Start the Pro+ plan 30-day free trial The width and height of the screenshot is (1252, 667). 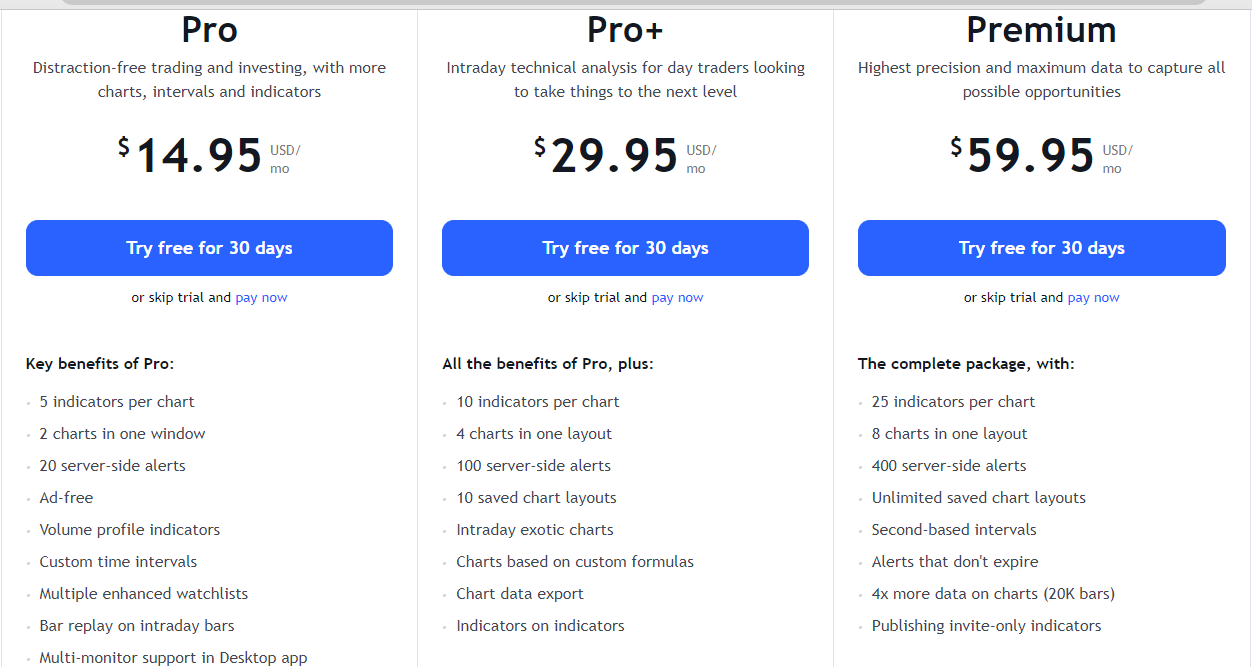[625, 248]
